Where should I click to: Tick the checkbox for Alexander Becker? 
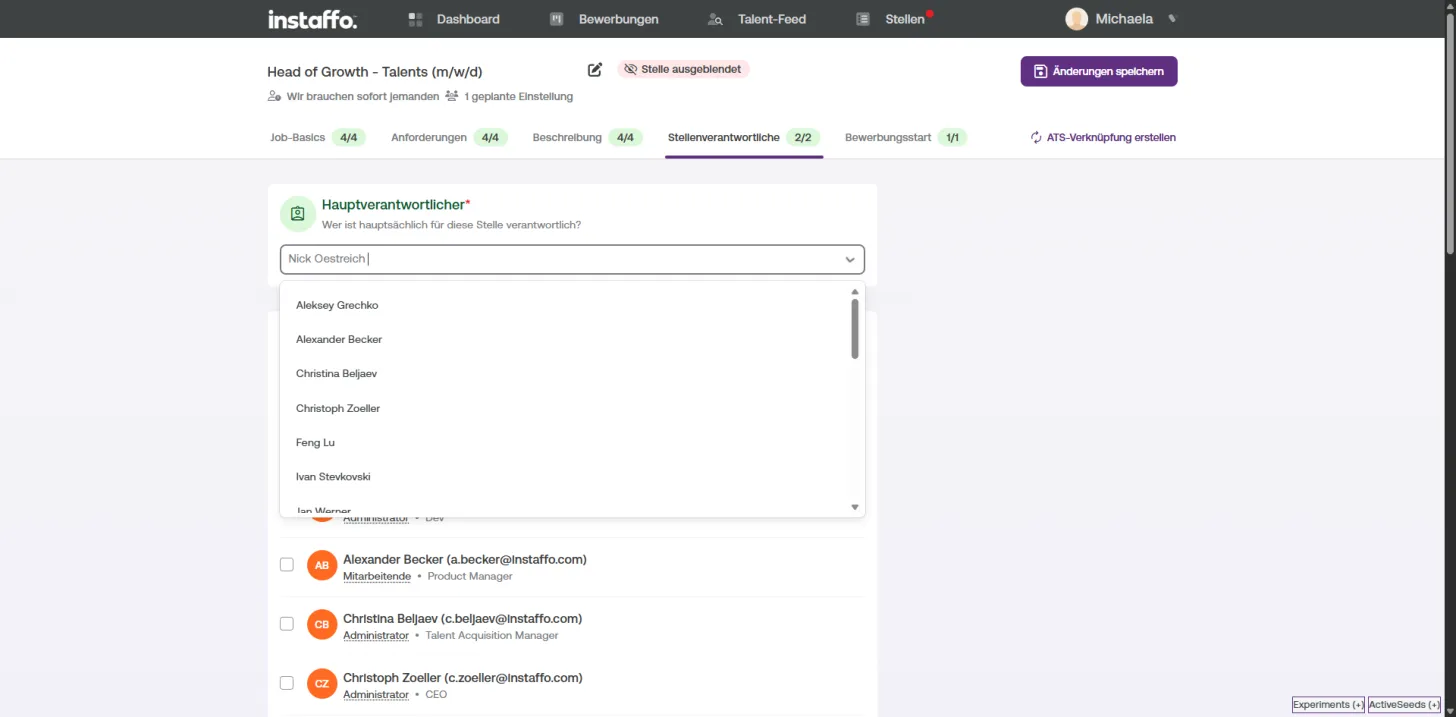click(287, 565)
